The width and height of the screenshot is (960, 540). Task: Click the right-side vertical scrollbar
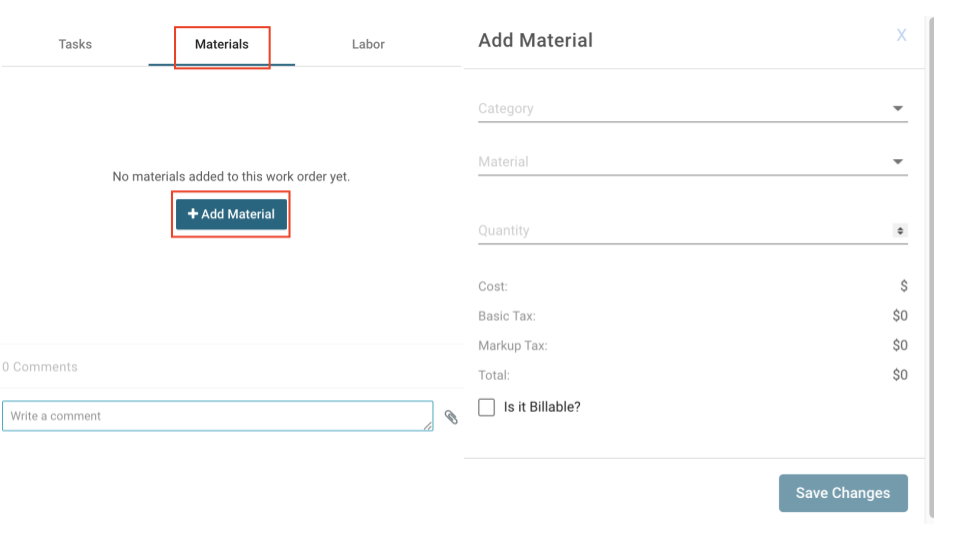point(931,270)
